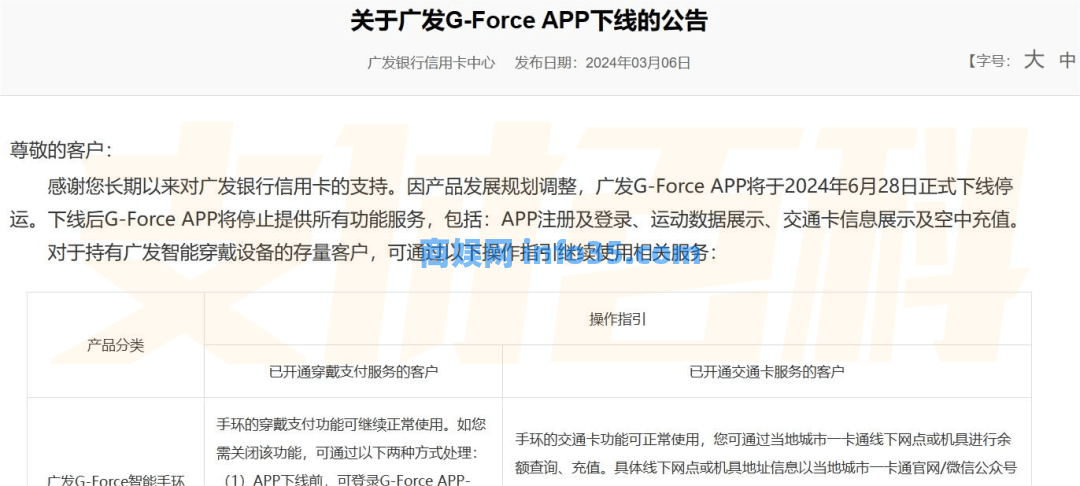Select the 已开通交通卡服务的客户 column header
This screenshot has height=486, width=1080.
coord(767,371)
